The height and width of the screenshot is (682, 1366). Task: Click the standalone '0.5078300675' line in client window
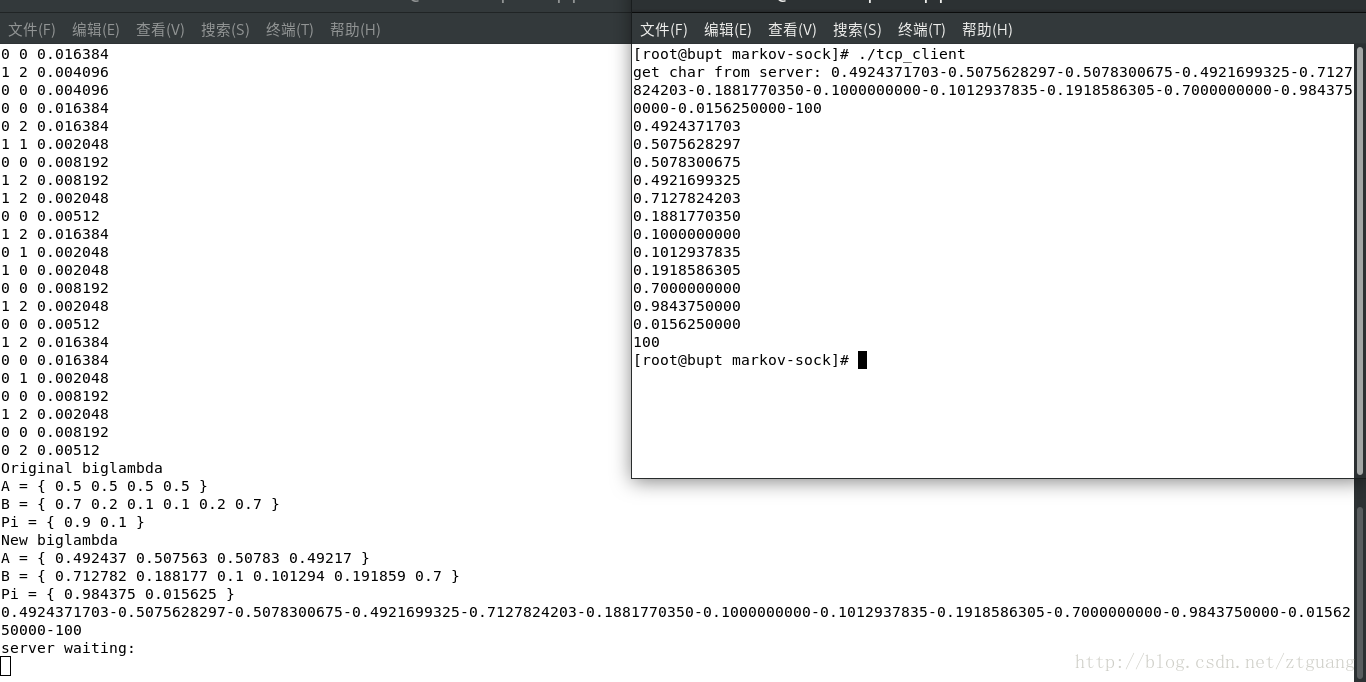coord(687,162)
